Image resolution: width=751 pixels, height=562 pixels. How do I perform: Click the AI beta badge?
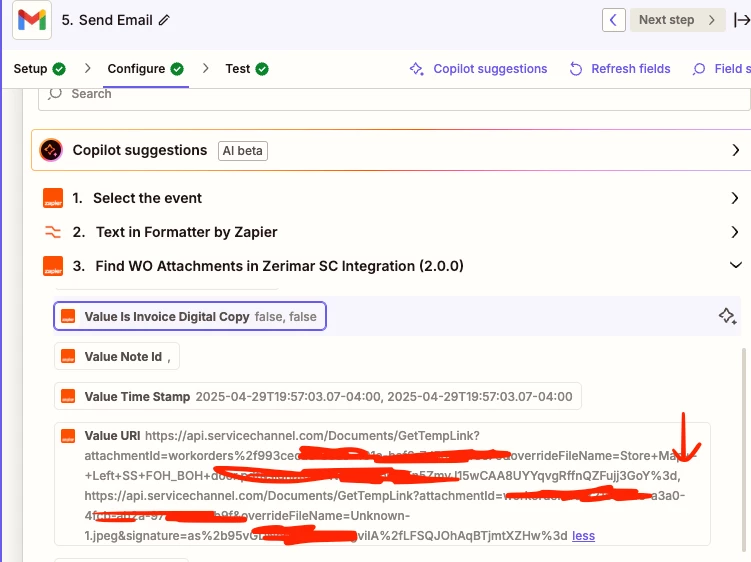243,151
